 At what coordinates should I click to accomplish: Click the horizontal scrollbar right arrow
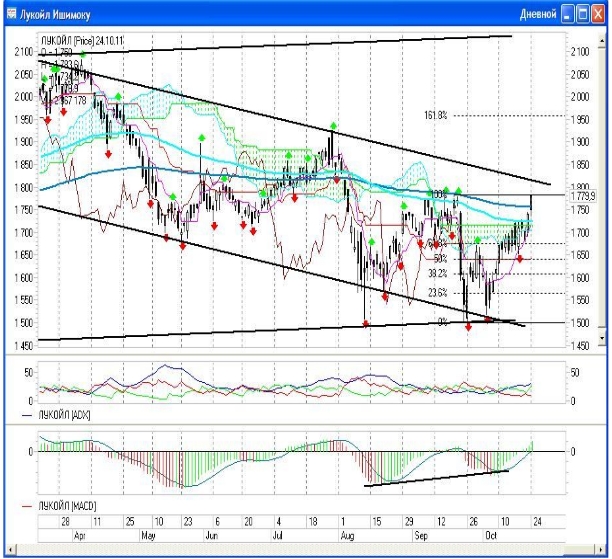pos(601,550)
